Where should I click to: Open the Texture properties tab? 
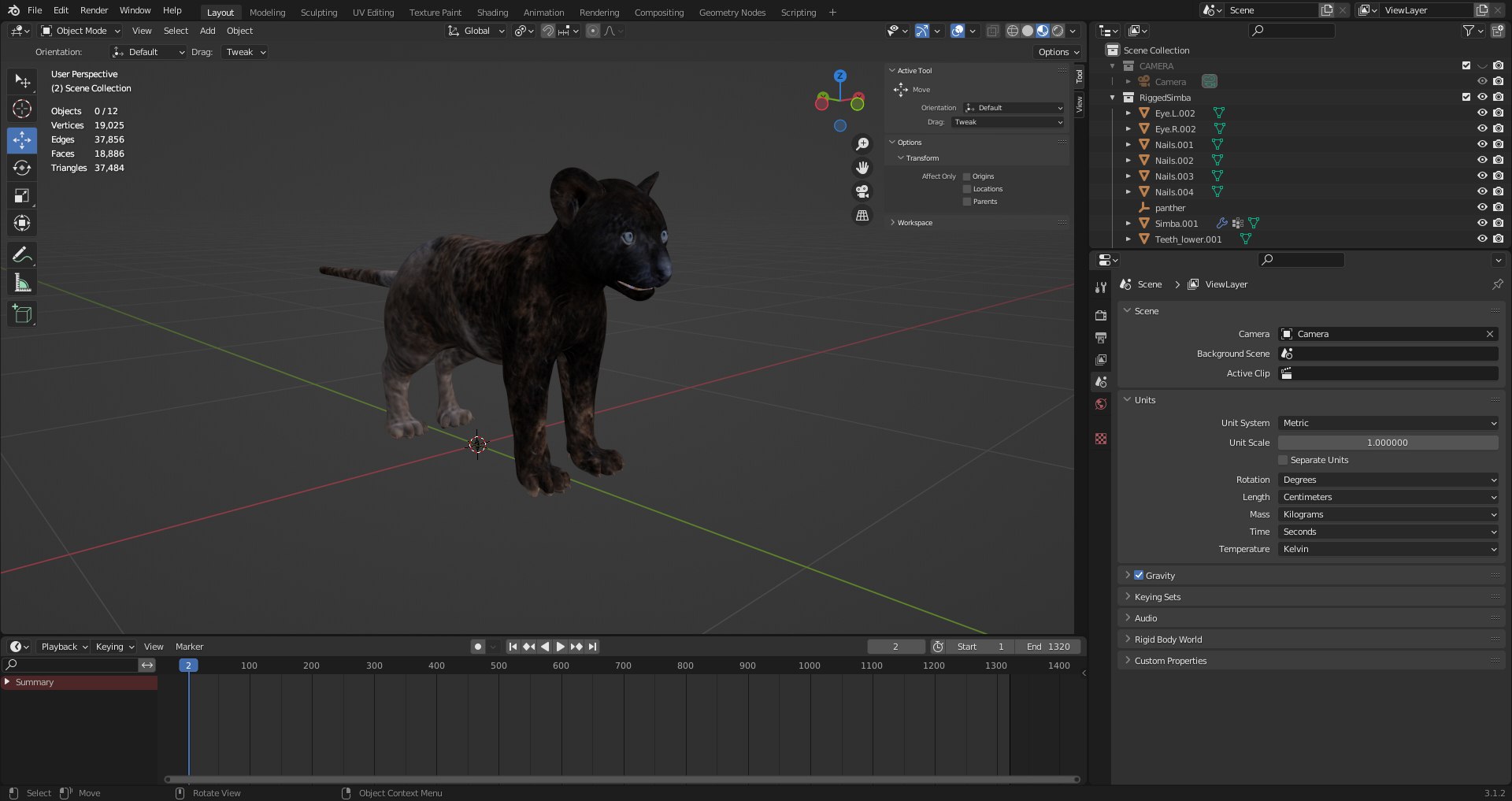click(x=1101, y=439)
